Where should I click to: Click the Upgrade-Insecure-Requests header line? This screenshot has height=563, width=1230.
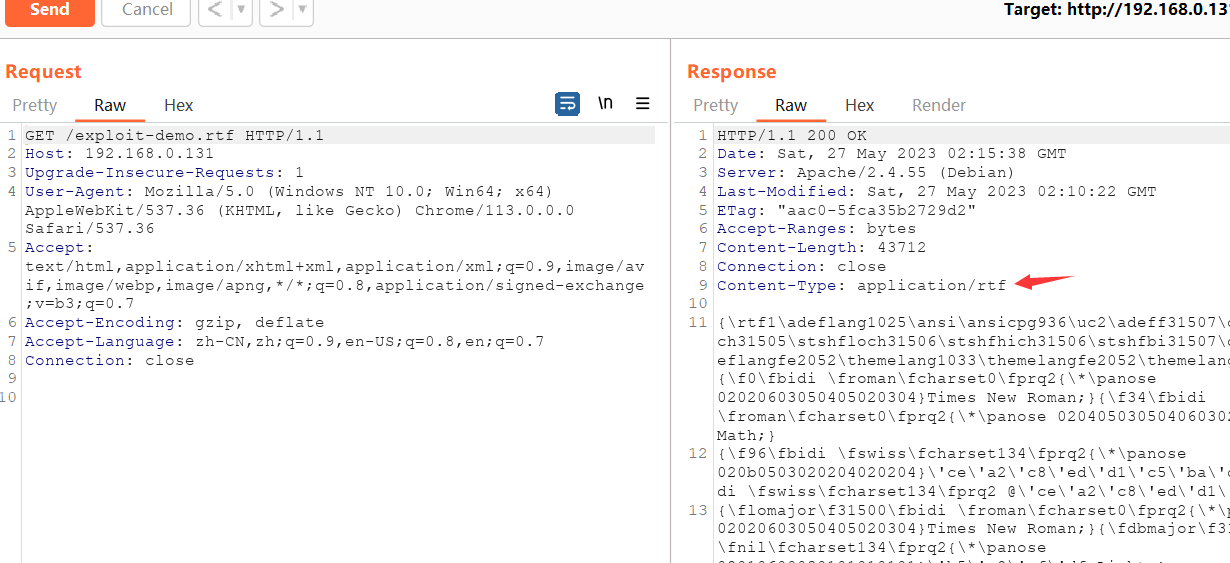click(x=164, y=173)
